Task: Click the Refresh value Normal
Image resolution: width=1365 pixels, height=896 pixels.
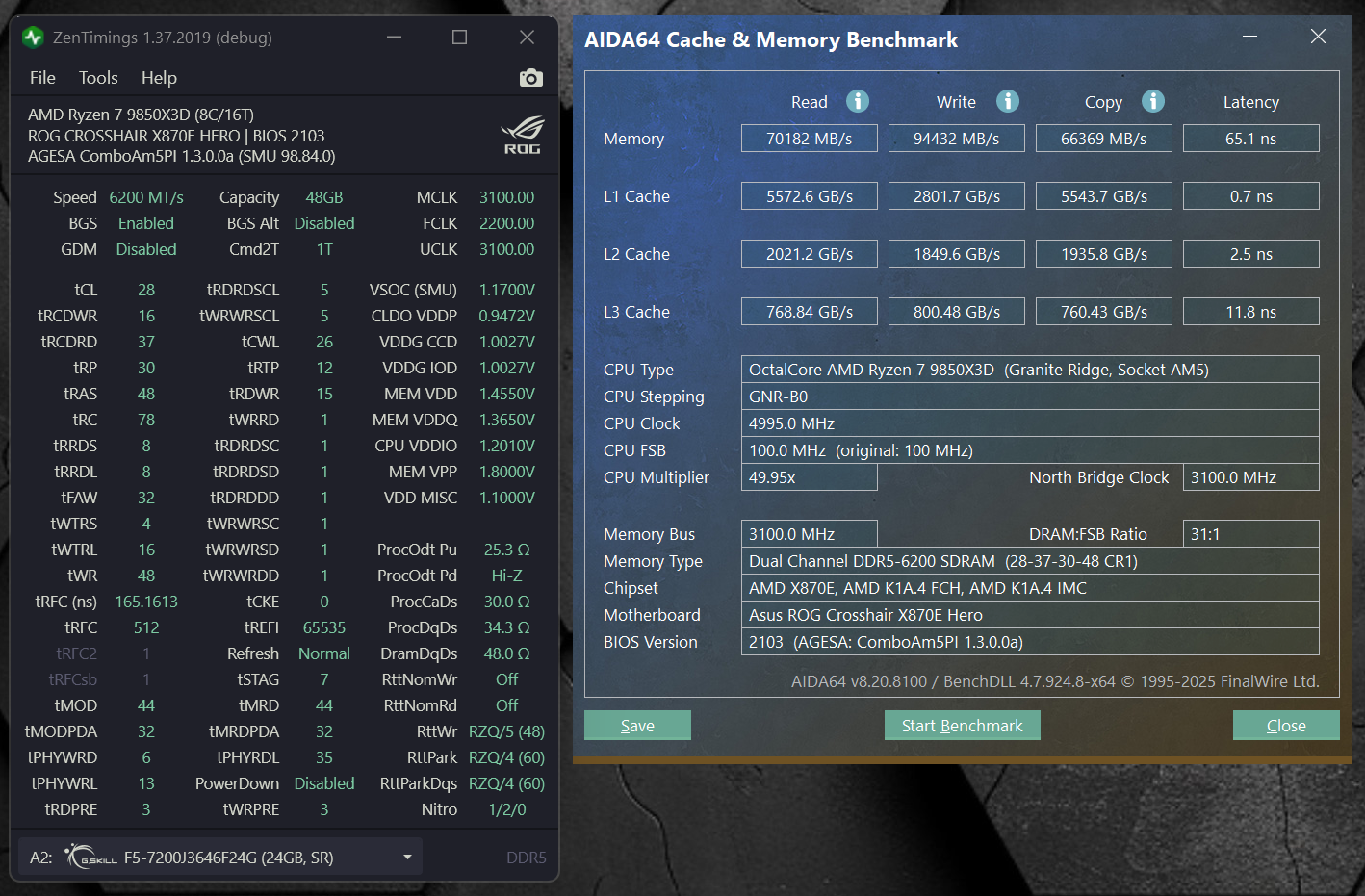Action: (324, 653)
